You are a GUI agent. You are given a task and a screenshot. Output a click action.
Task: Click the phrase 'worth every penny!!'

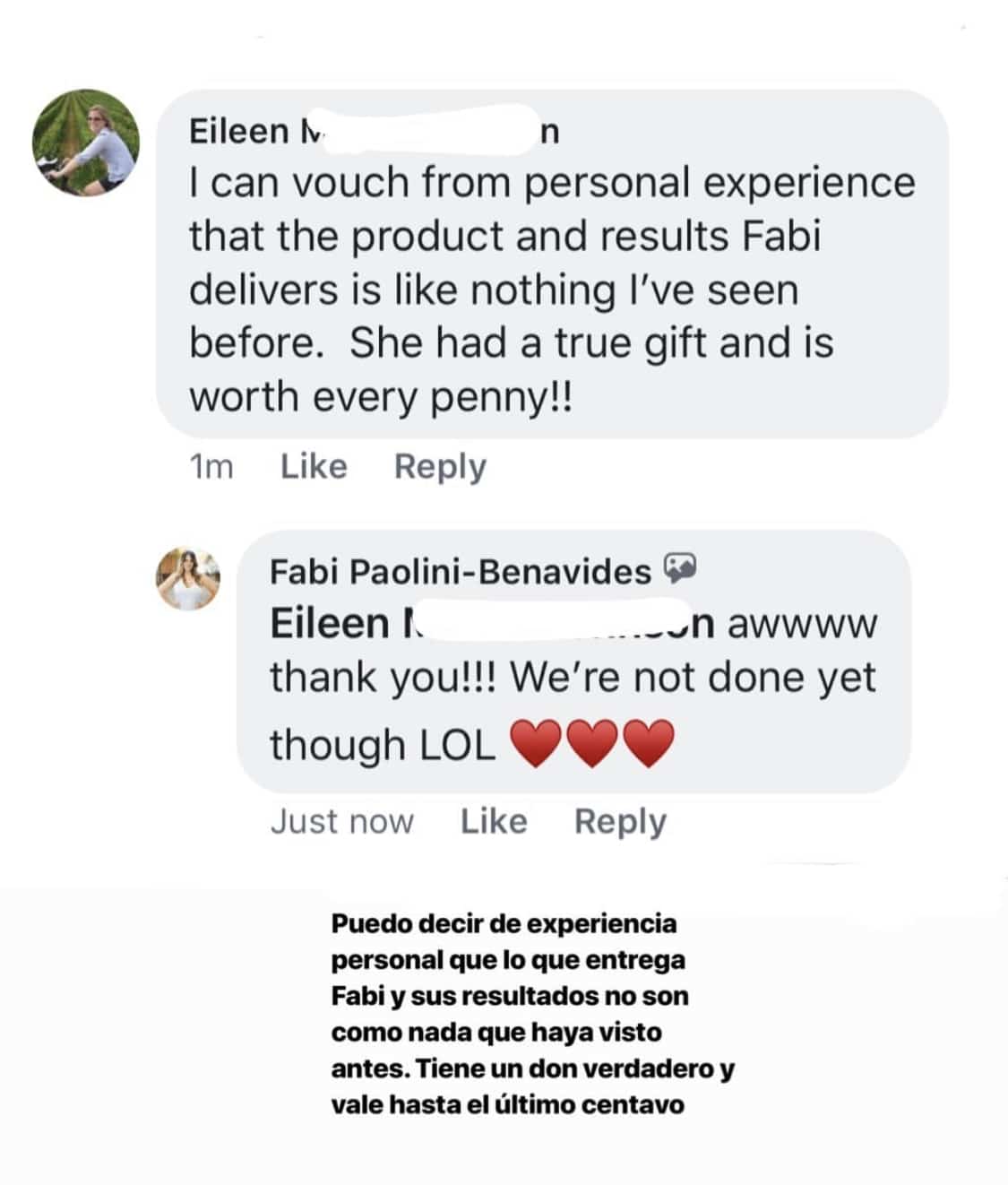pyautogui.click(x=380, y=396)
